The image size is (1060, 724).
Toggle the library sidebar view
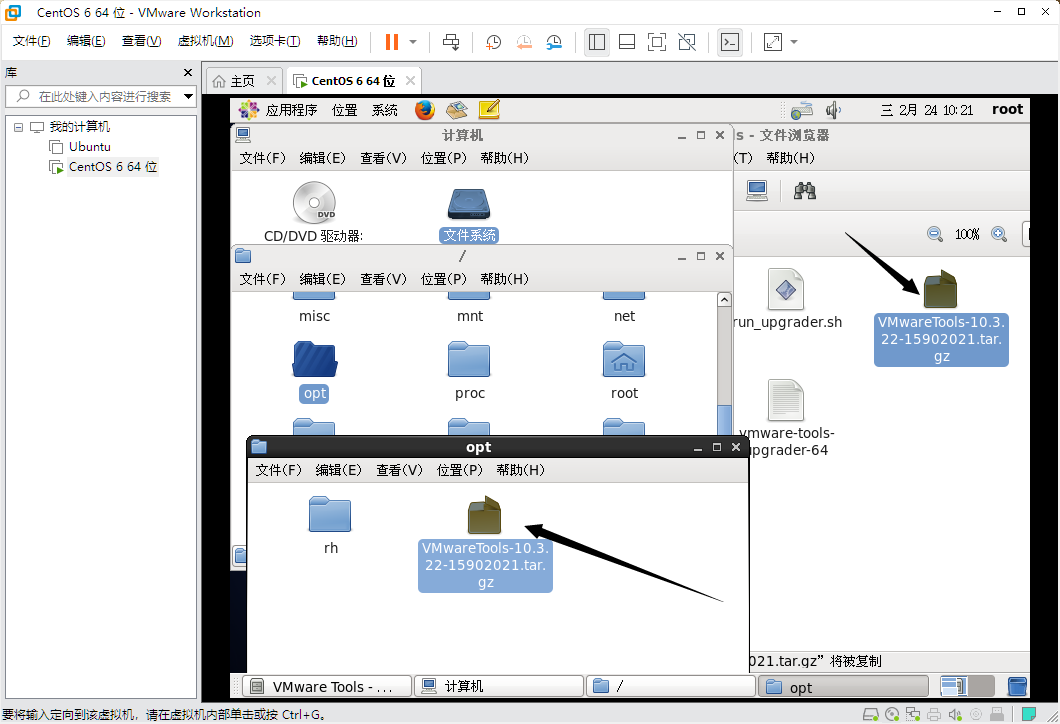pyautogui.click(x=597, y=42)
